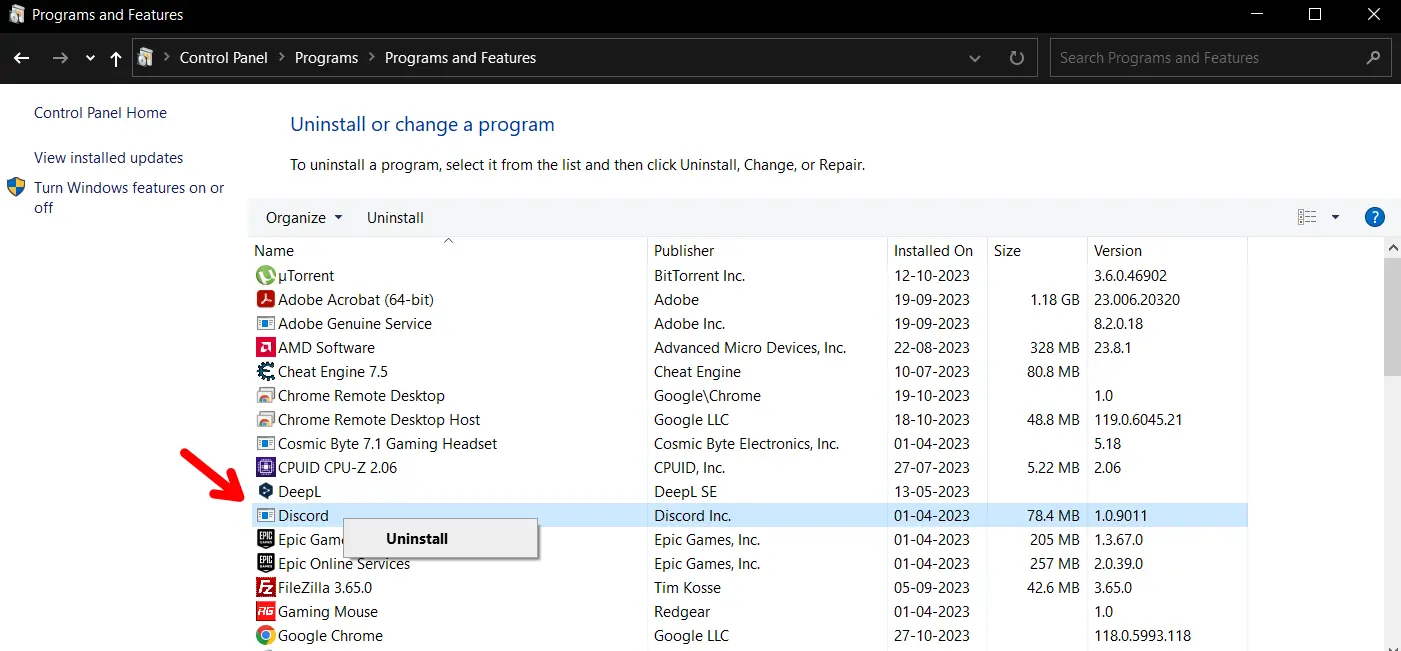
Task: Click the Control Panel address bar icon
Action: click(x=146, y=57)
